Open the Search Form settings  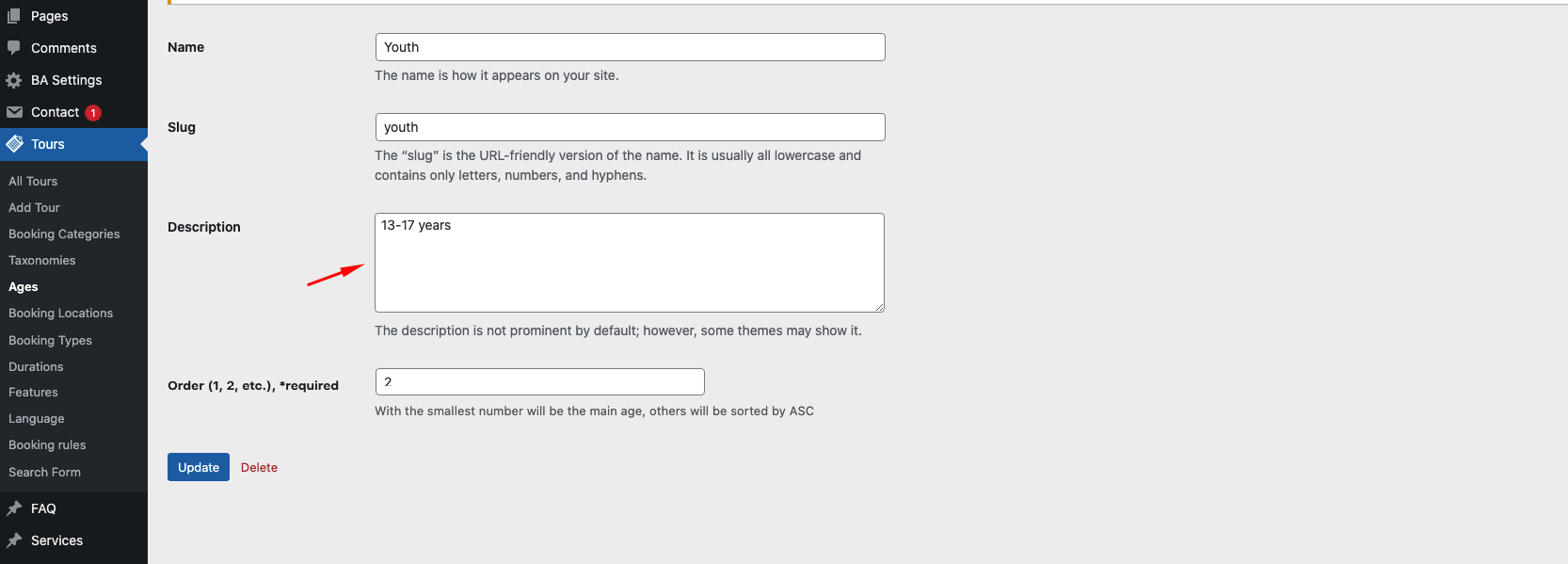pyautogui.click(x=44, y=472)
